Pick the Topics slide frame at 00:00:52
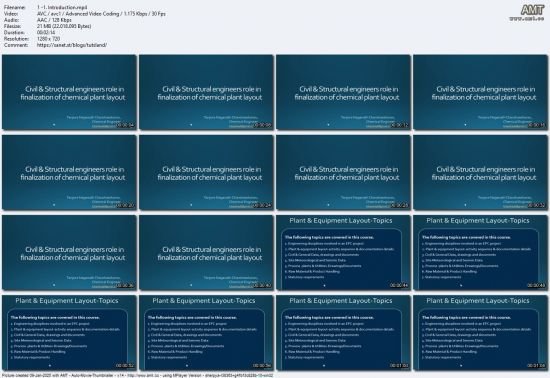Image resolution: width=550 pixels, height=378 pixels. [69, 333]
